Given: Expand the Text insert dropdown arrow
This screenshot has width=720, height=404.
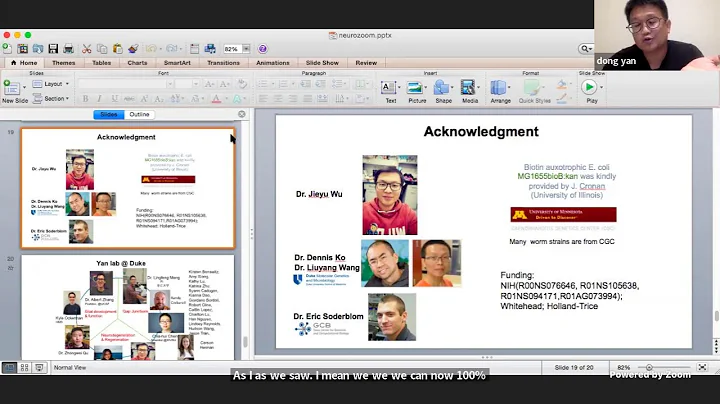Looking at the screenshot, I should [x=399, y=87].
